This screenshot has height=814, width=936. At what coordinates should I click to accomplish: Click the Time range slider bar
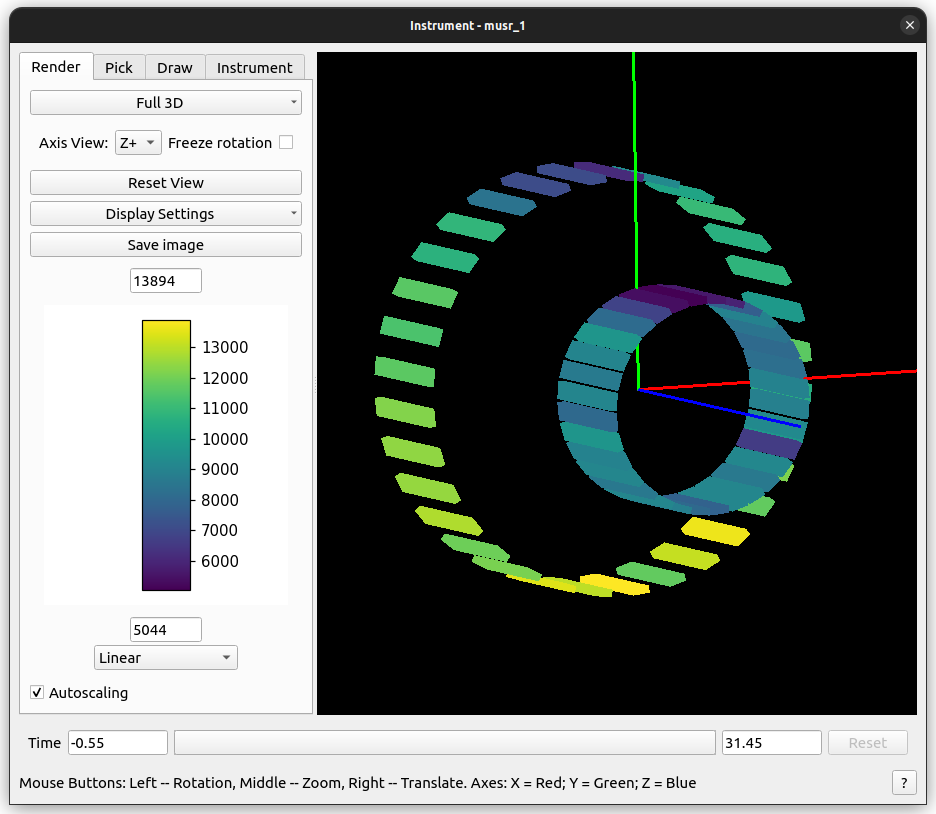tap(444, 743)
